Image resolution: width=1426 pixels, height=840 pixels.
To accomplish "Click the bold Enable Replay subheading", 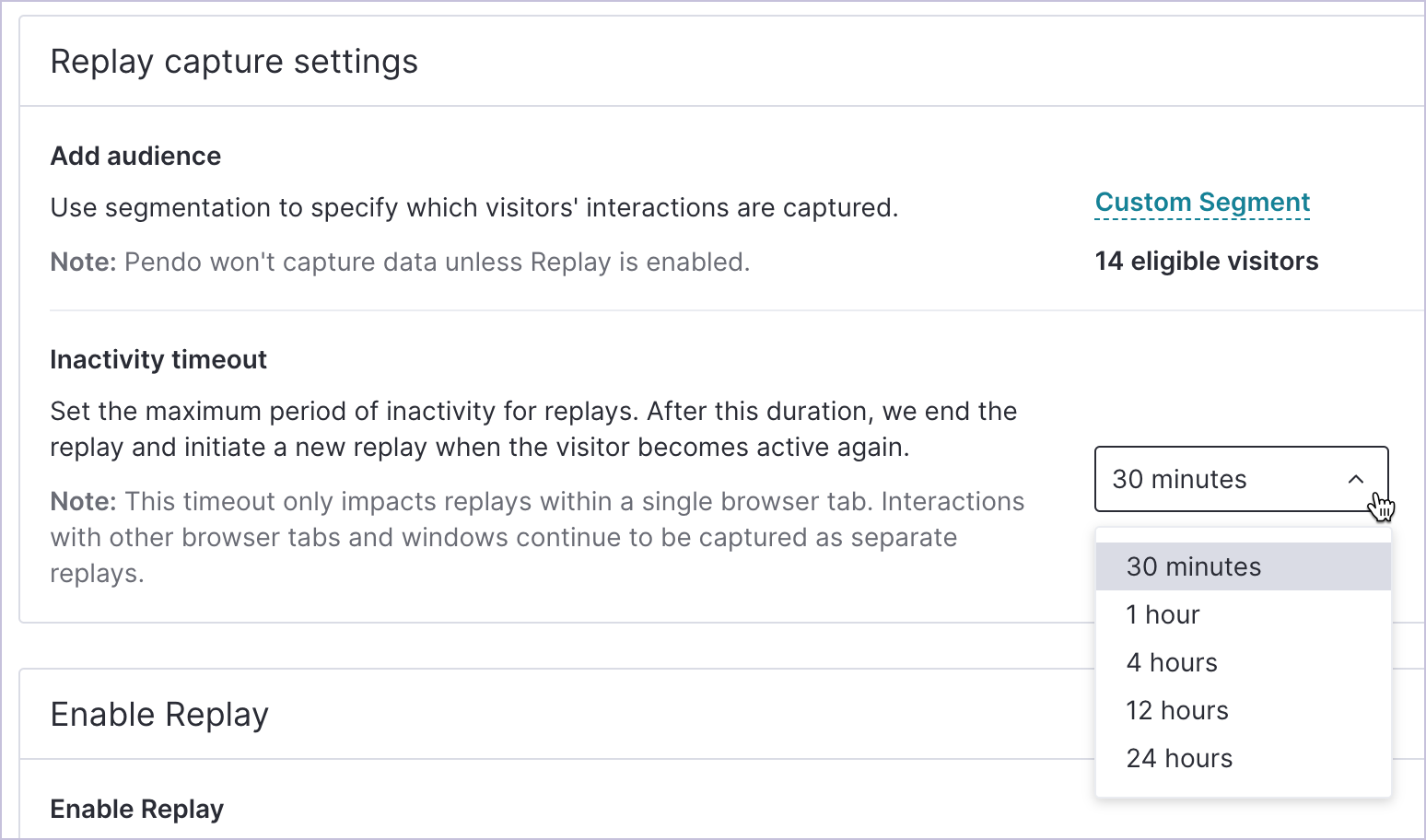I will click(137, 809).
